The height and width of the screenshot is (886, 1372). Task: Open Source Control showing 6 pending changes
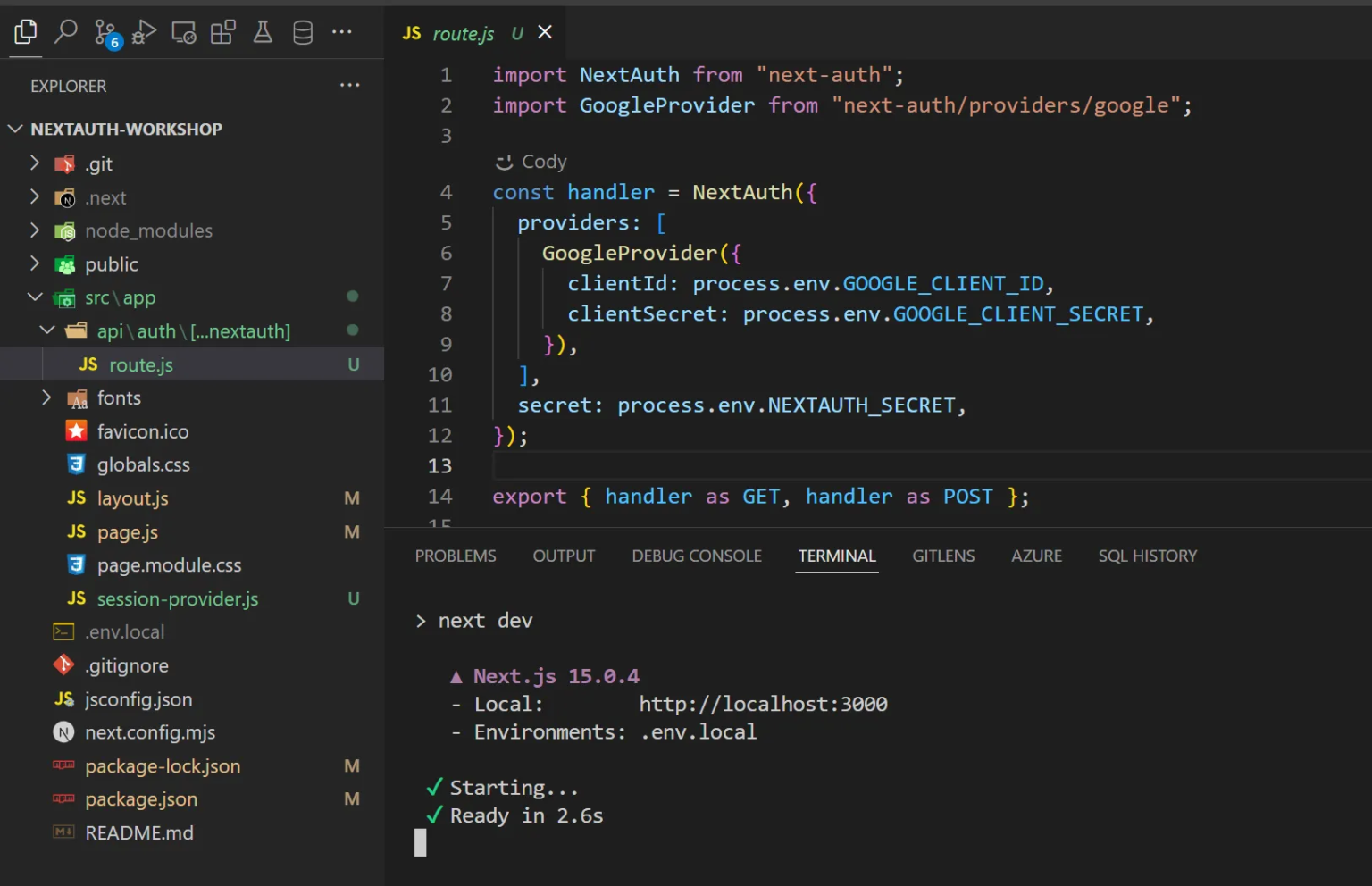pos(105,31)
